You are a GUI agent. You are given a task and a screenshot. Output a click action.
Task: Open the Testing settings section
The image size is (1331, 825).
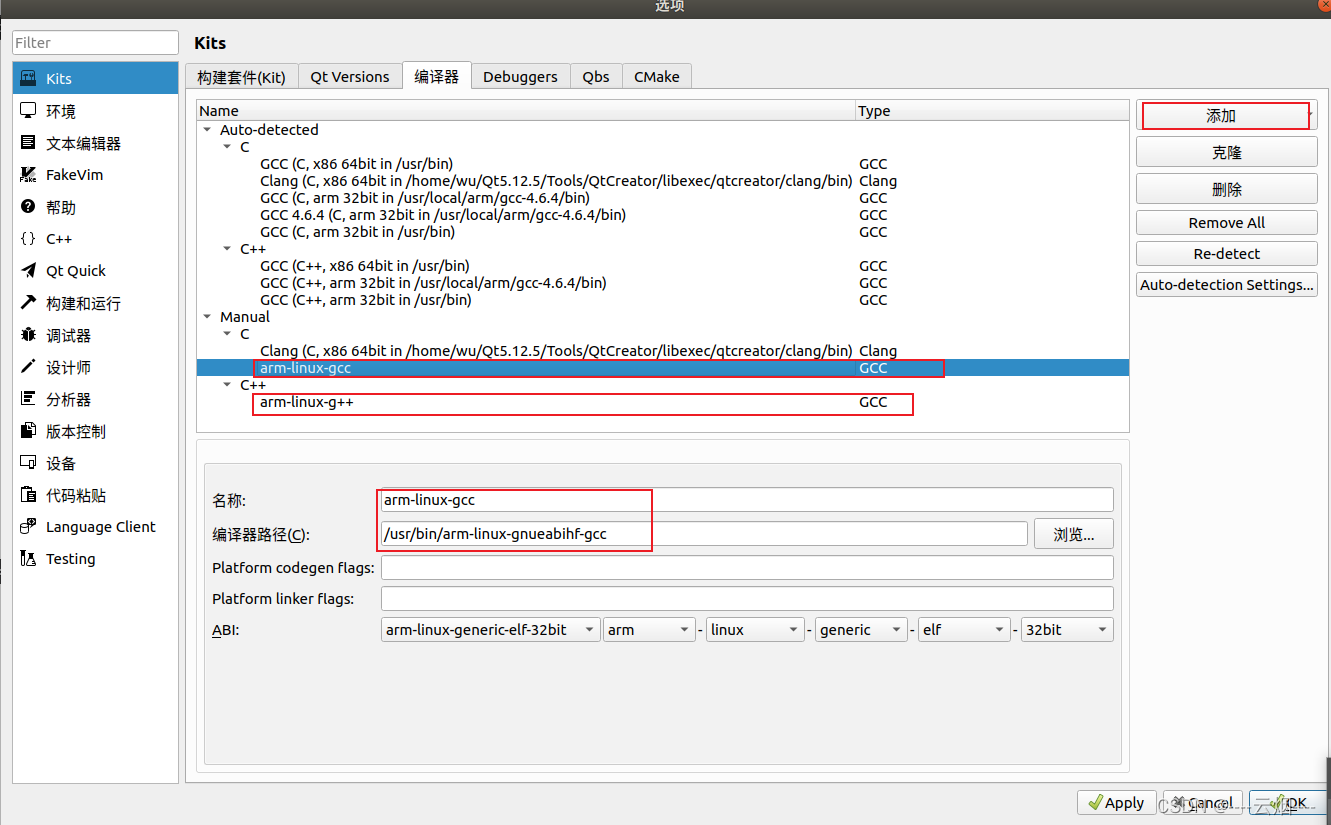[x=69, y=558]
